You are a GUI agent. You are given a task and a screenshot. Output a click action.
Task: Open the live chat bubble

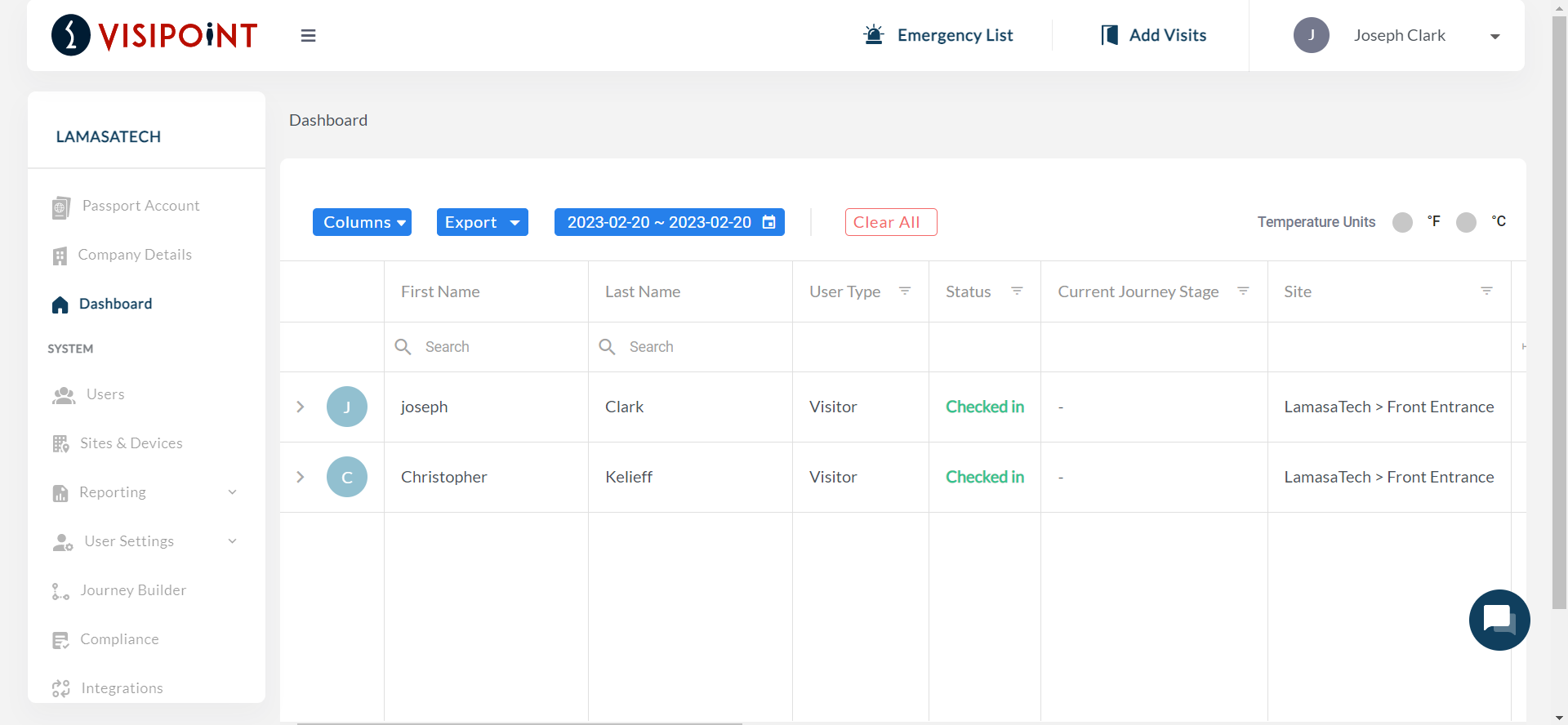tap(1499, 620)
